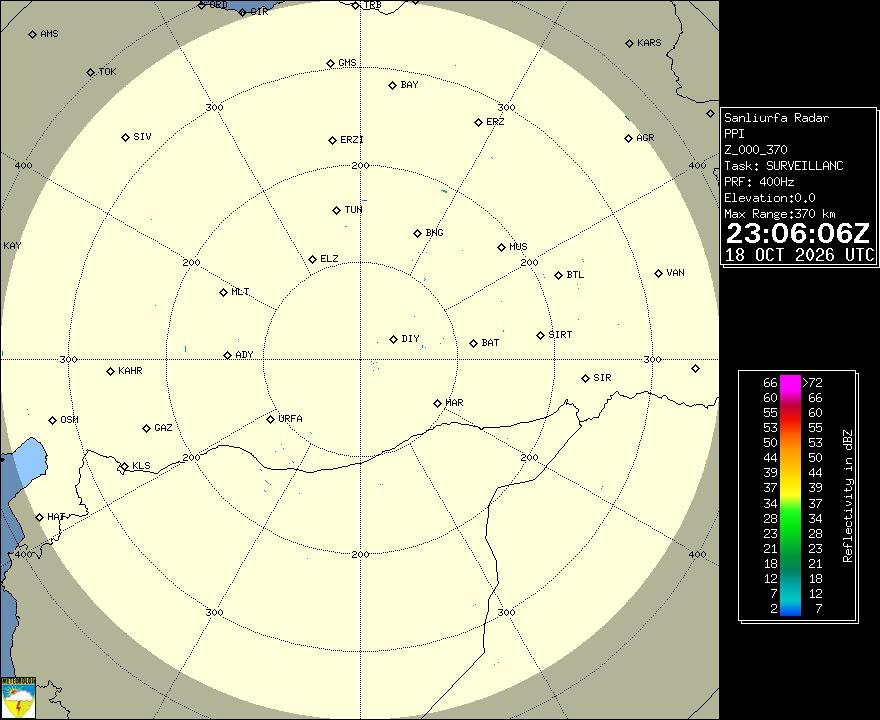Click the 'Z_000_370' product code
This screenshot has height=720, width=880.
[755, 150]
